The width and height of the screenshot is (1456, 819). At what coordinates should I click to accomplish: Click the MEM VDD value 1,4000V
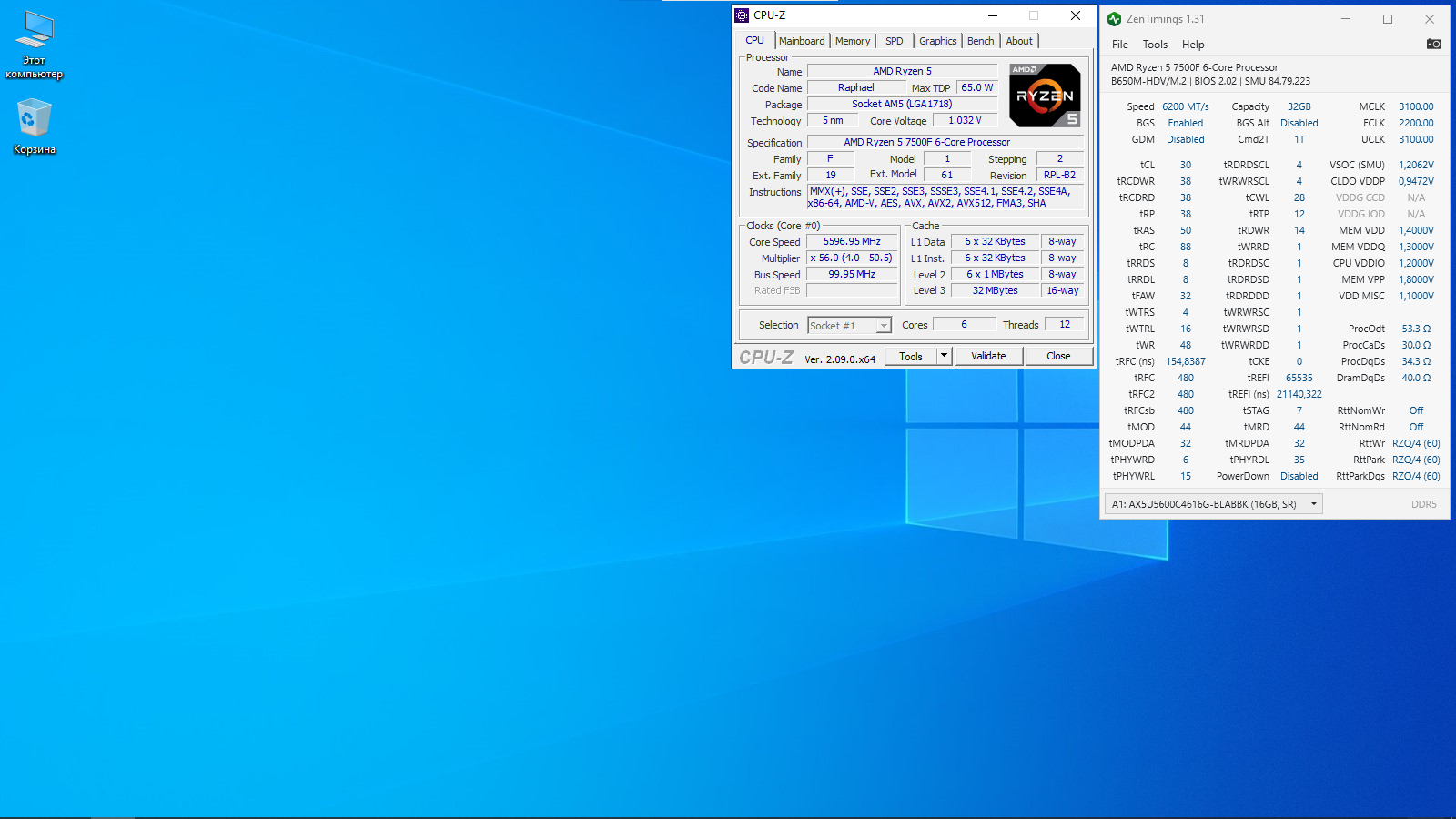coord(1416,230)
